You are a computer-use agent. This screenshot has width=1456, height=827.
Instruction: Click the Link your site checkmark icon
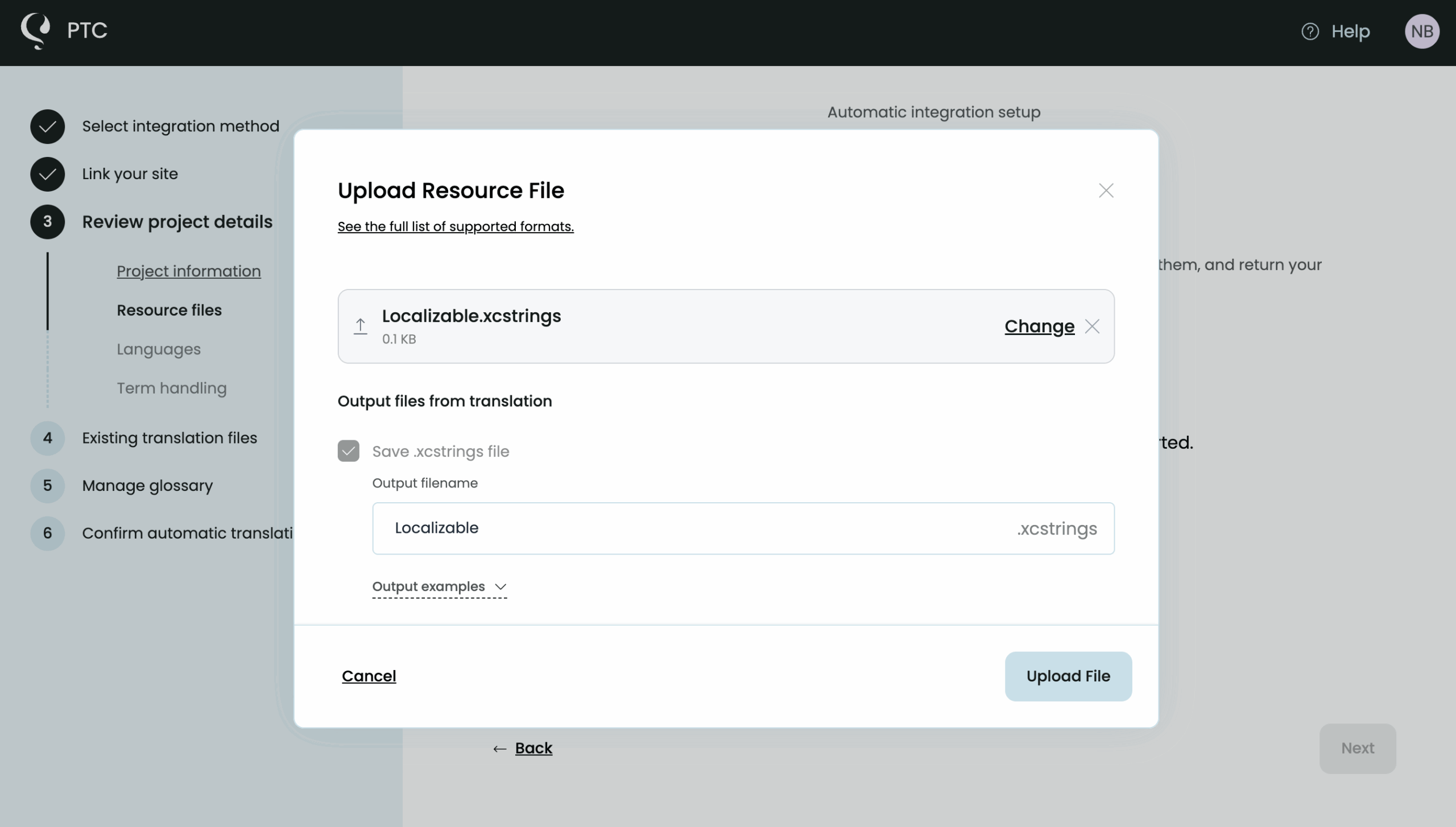(x=47, y=174)
